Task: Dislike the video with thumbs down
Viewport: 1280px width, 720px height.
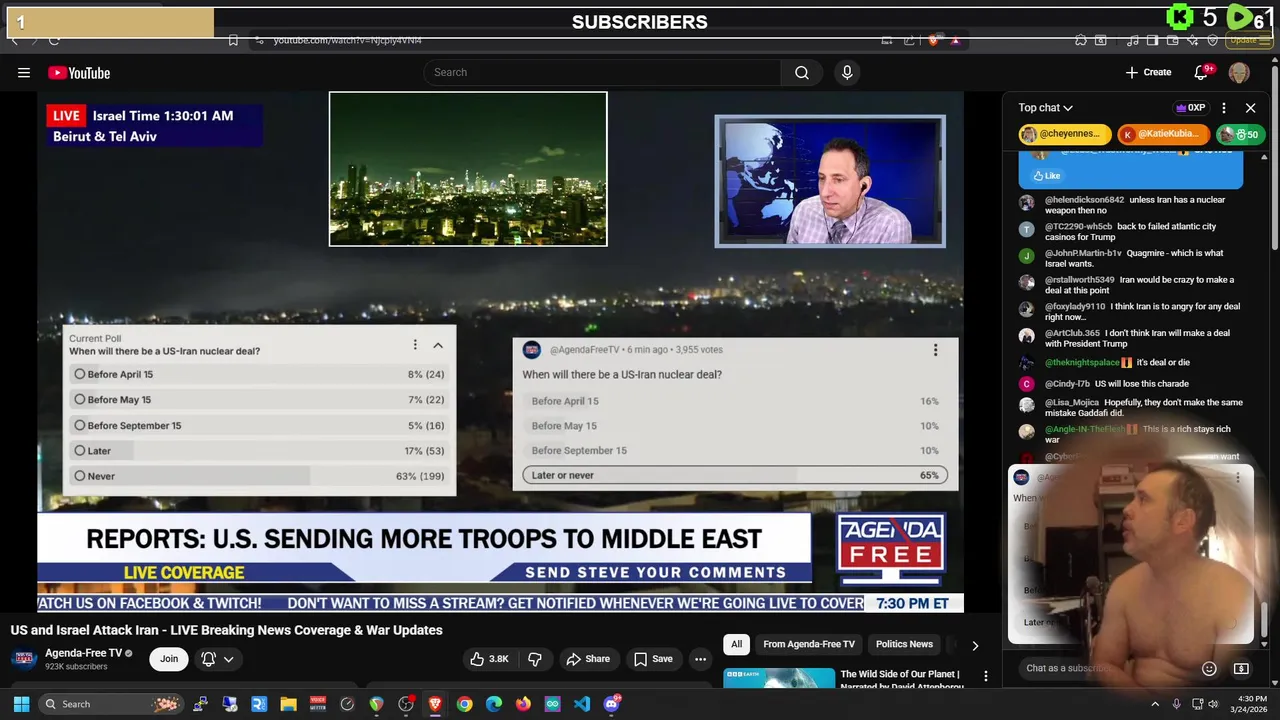Action: pyautogui.click(x=535, y=659)
